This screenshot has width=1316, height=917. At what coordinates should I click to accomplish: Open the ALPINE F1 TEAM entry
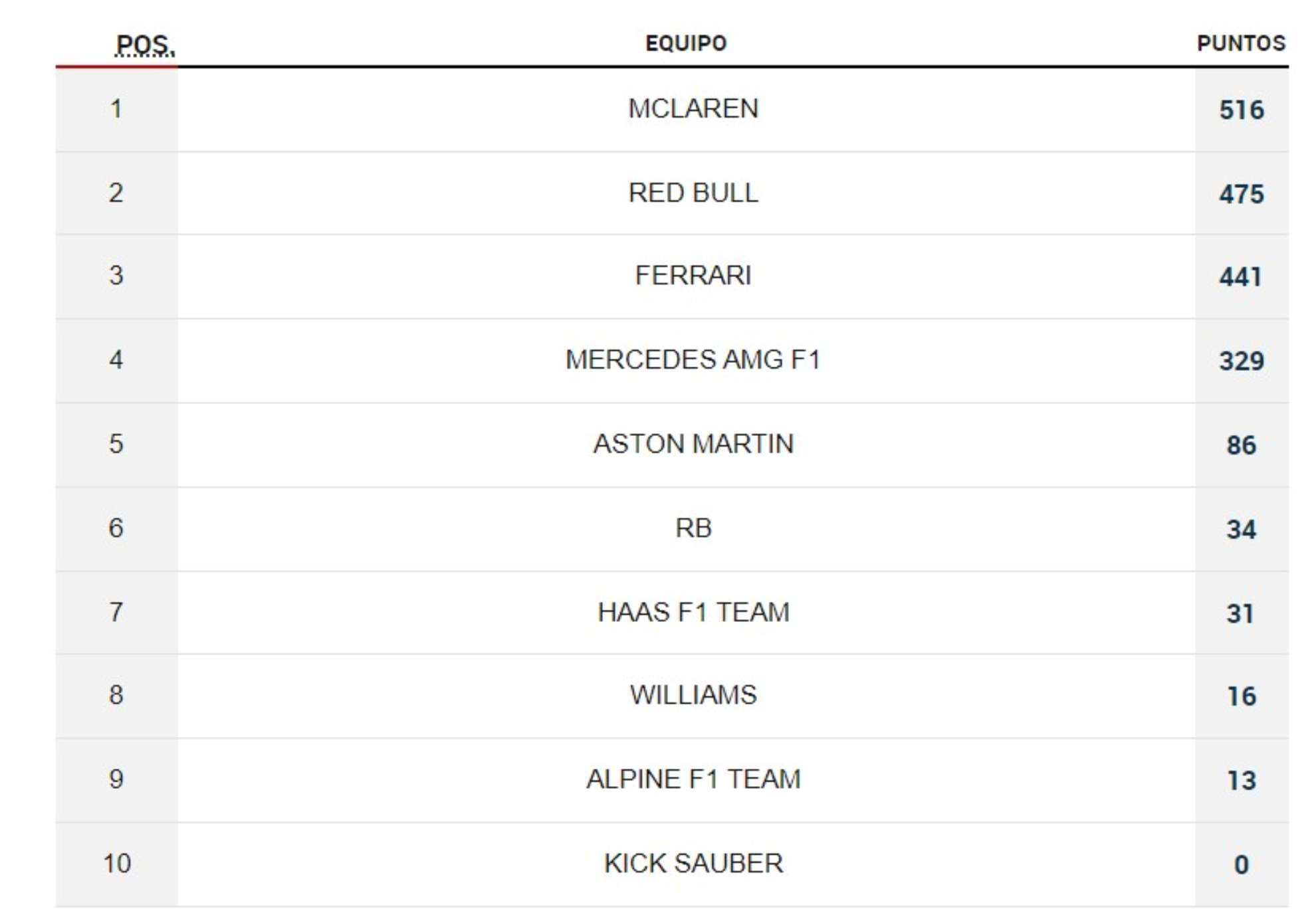point(693,779)
